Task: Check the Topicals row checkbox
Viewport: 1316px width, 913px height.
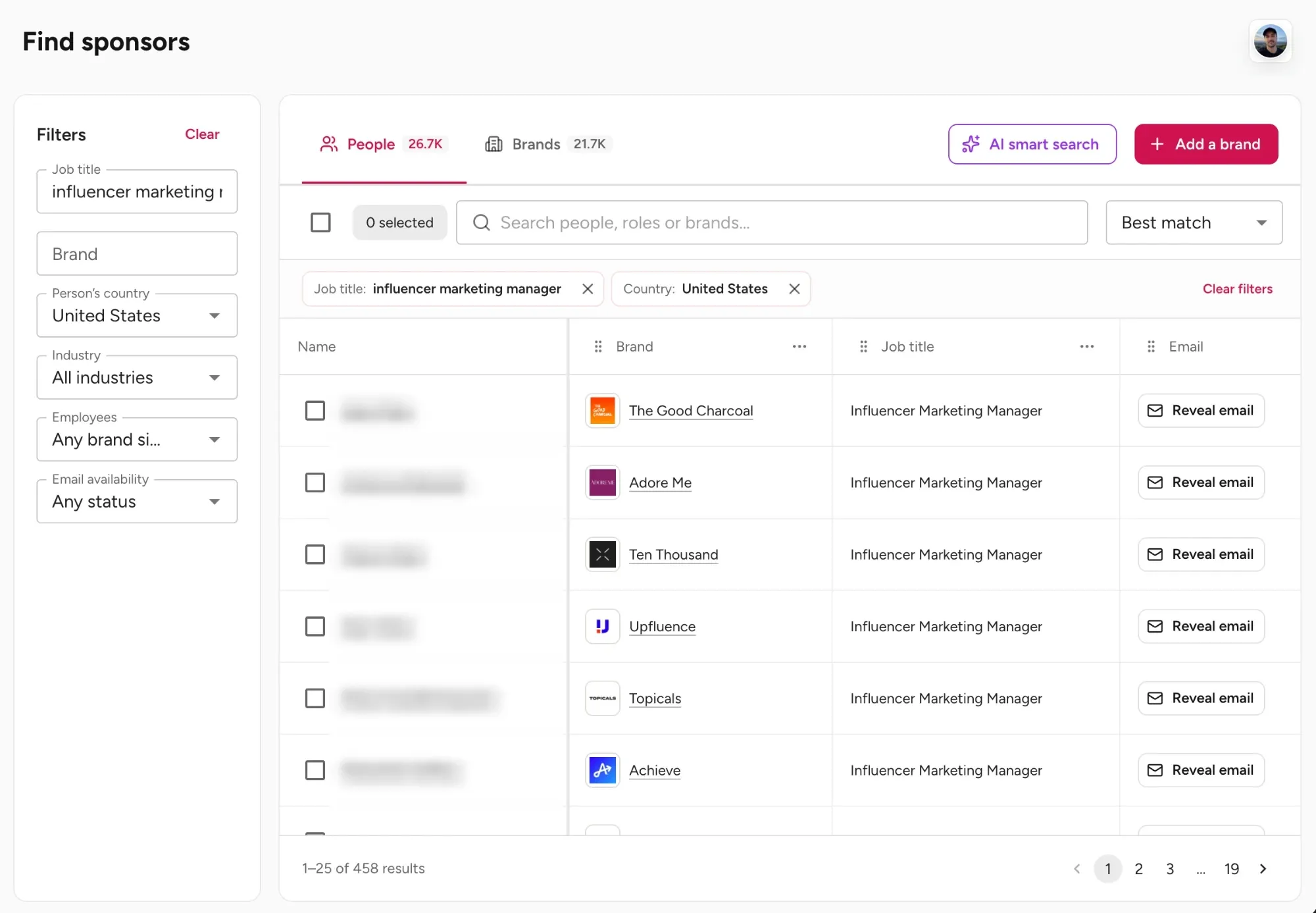Action: (315, 698)
